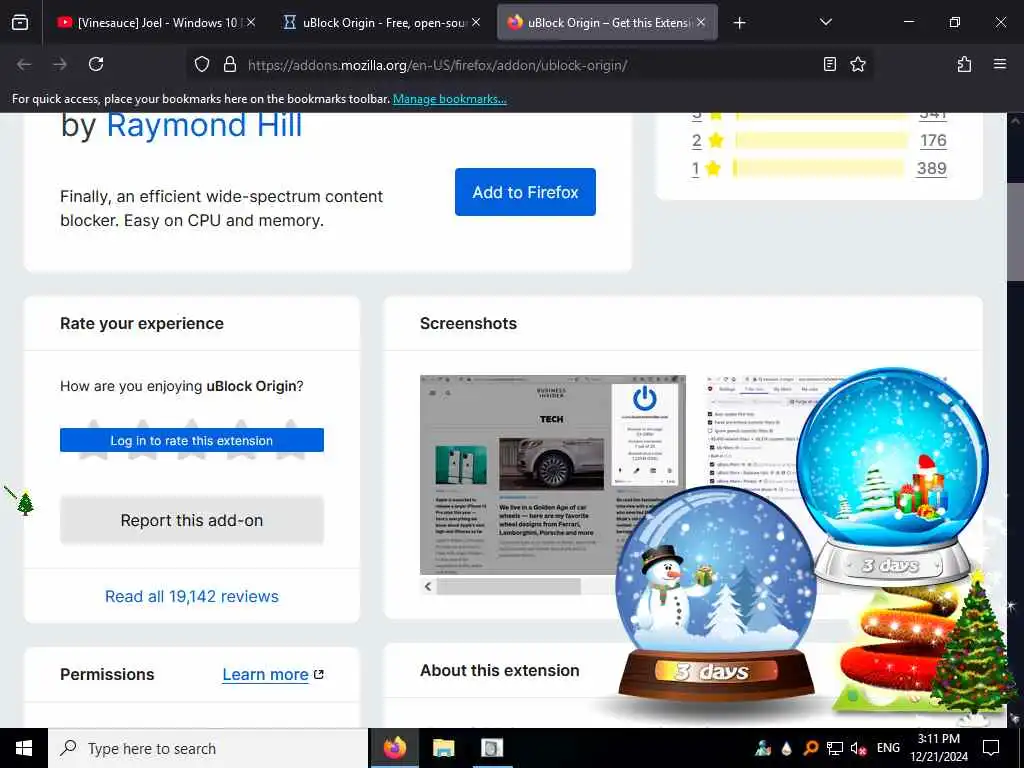Click the orange magnifier tray icon
The height and width of the screenshot is (768, 1024).
coord(810,748)
